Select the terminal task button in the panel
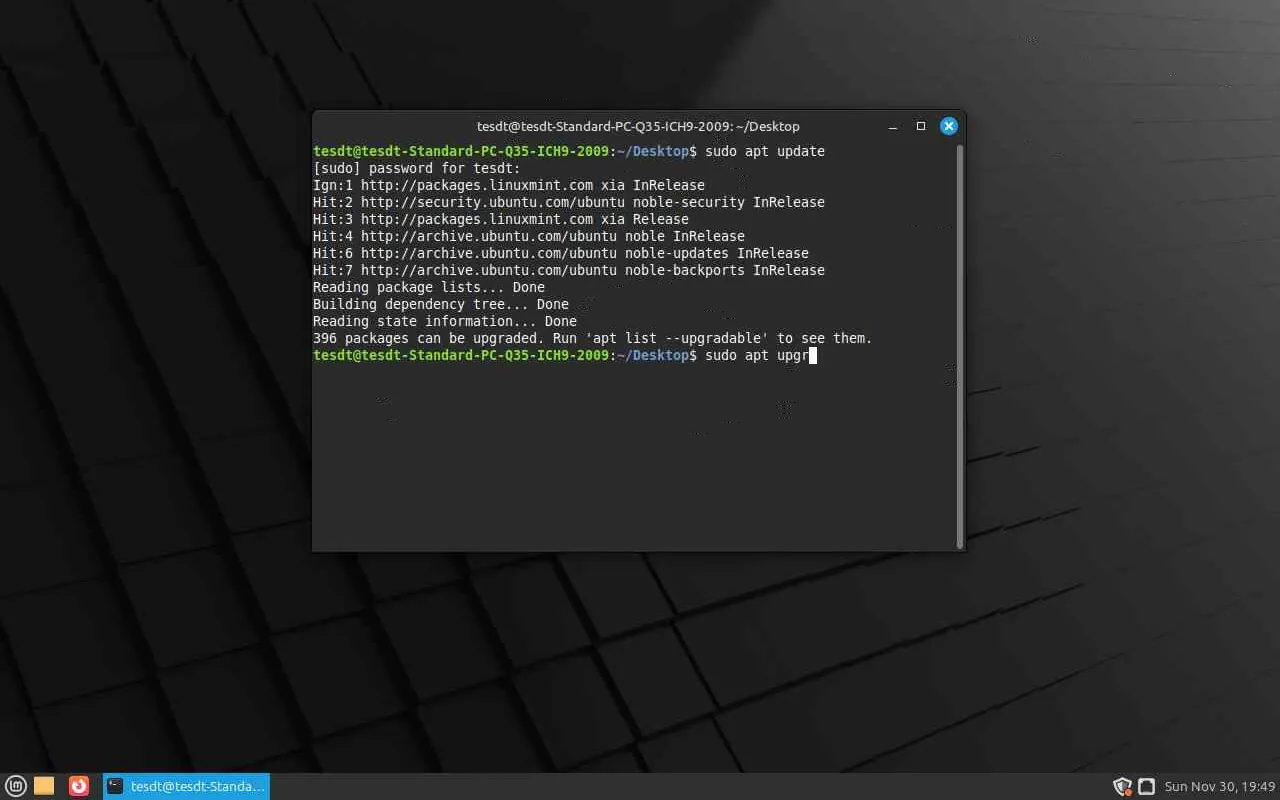The image size is (1280, 800). [186, 786]
